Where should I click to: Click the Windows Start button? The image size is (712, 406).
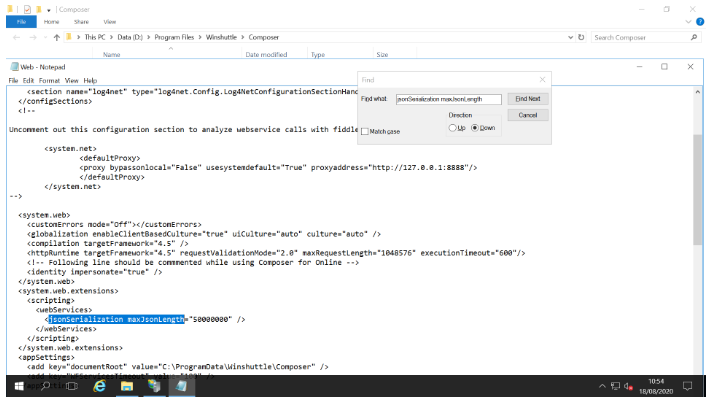[x=15, y=385]
